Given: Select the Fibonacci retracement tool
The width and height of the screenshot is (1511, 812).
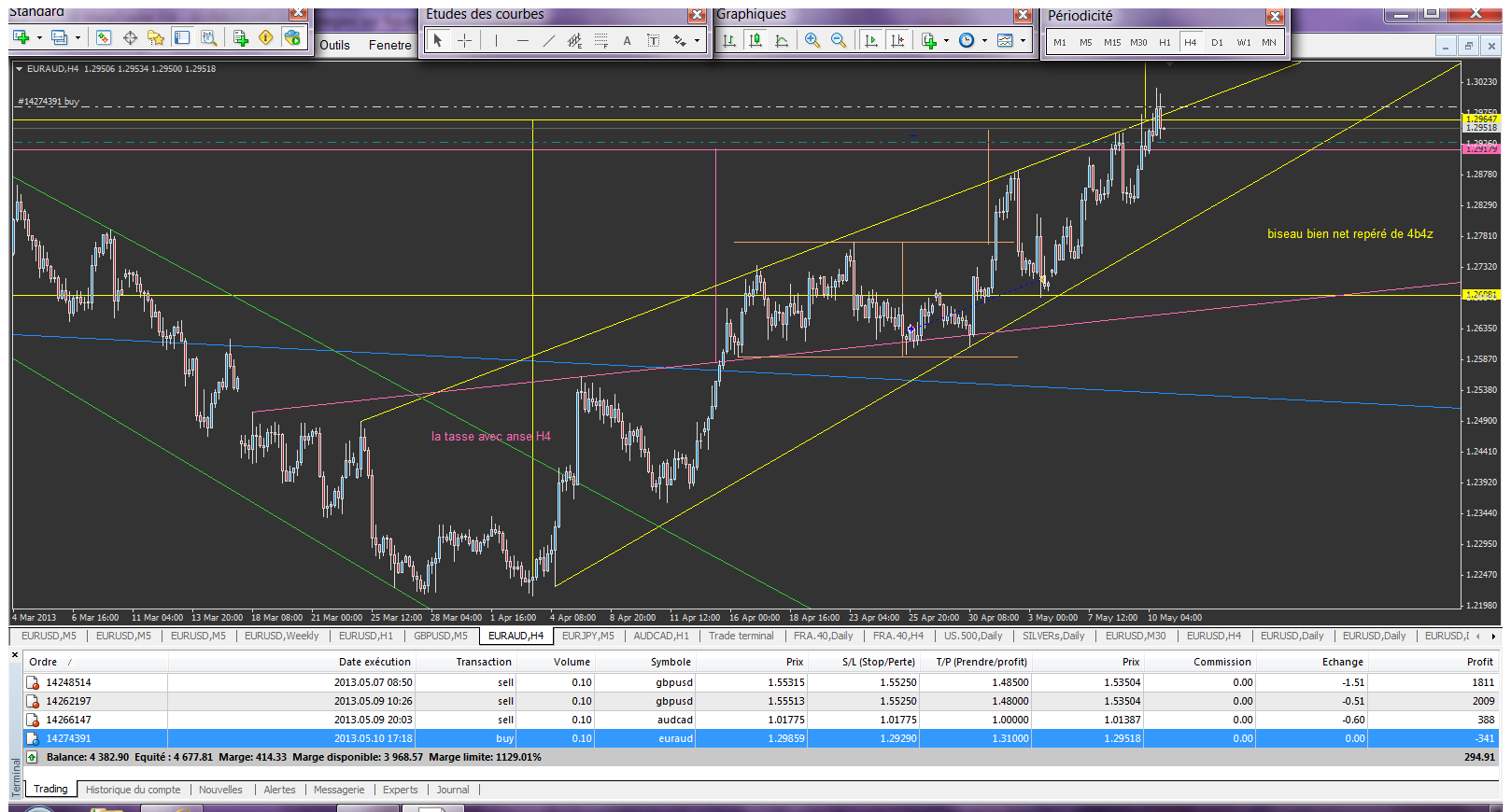Looking at the screenshot, I should pyautogui.click(x=601, y=40).
